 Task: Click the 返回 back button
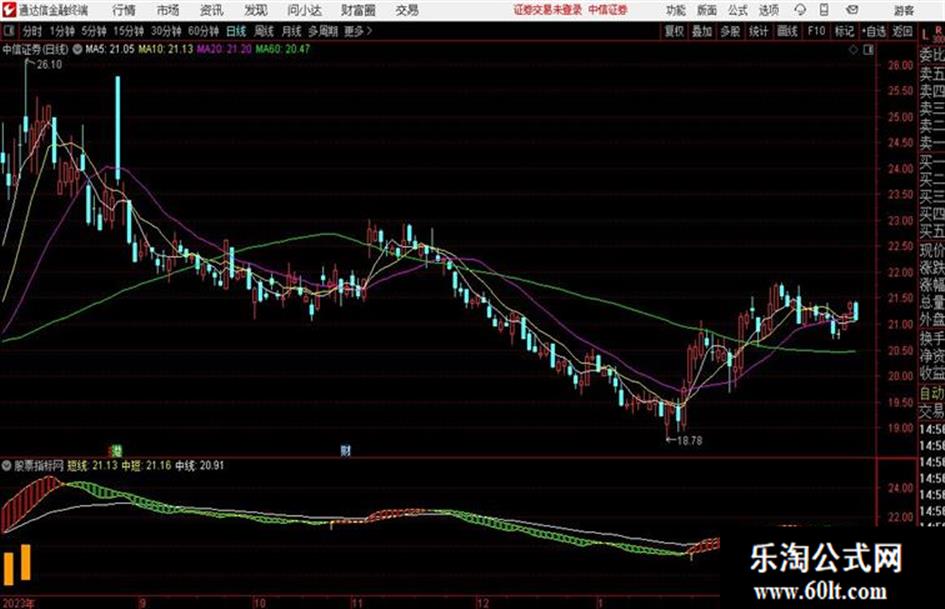pos(902,31)
